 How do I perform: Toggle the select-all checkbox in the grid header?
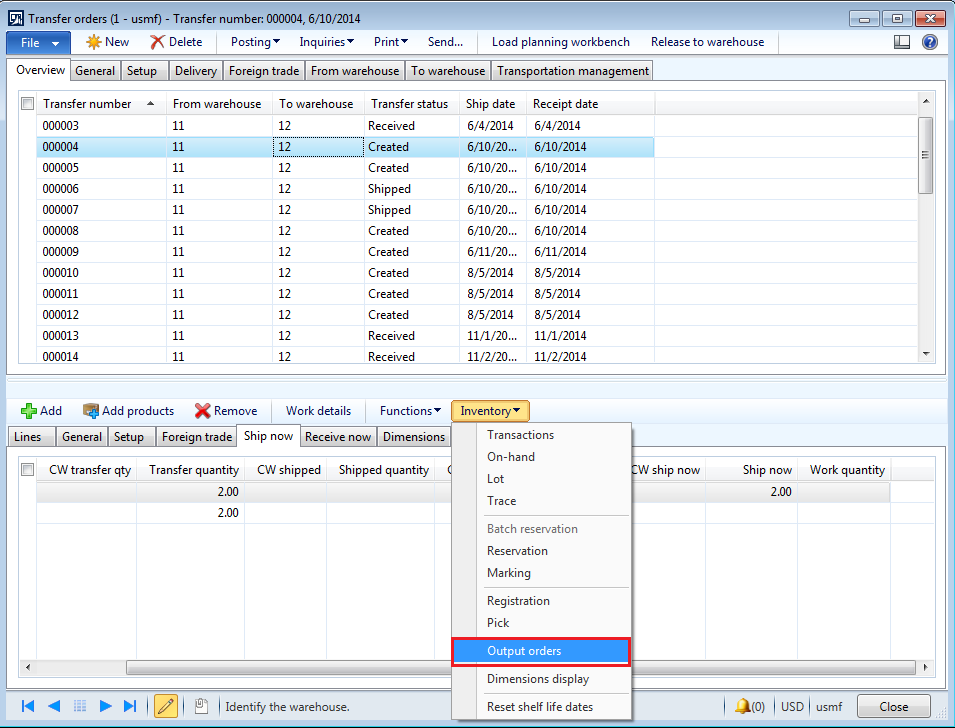(27, 103)
